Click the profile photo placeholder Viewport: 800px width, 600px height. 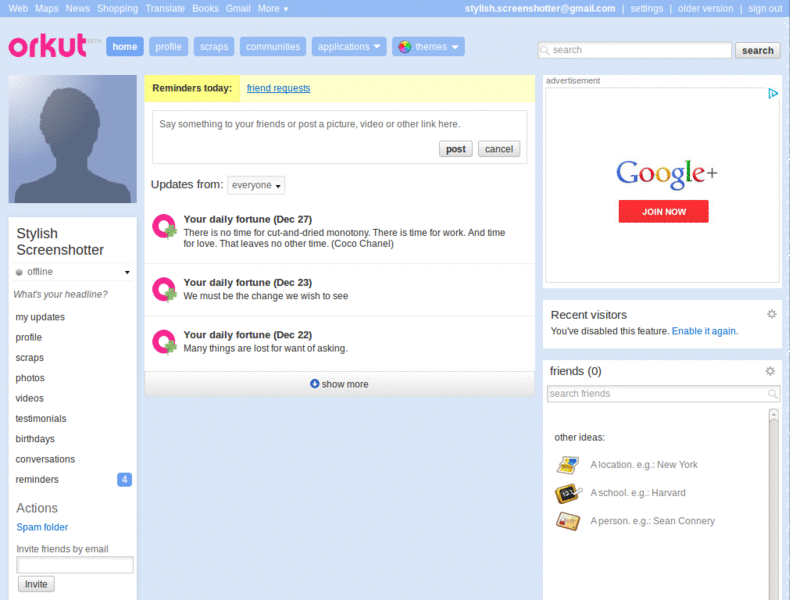[72, 139]
